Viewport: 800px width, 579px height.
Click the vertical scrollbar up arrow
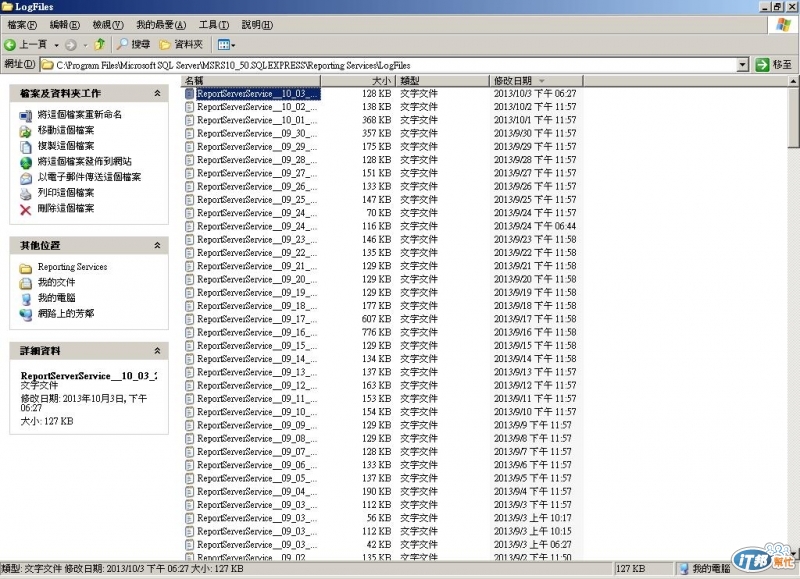(793, 81)
